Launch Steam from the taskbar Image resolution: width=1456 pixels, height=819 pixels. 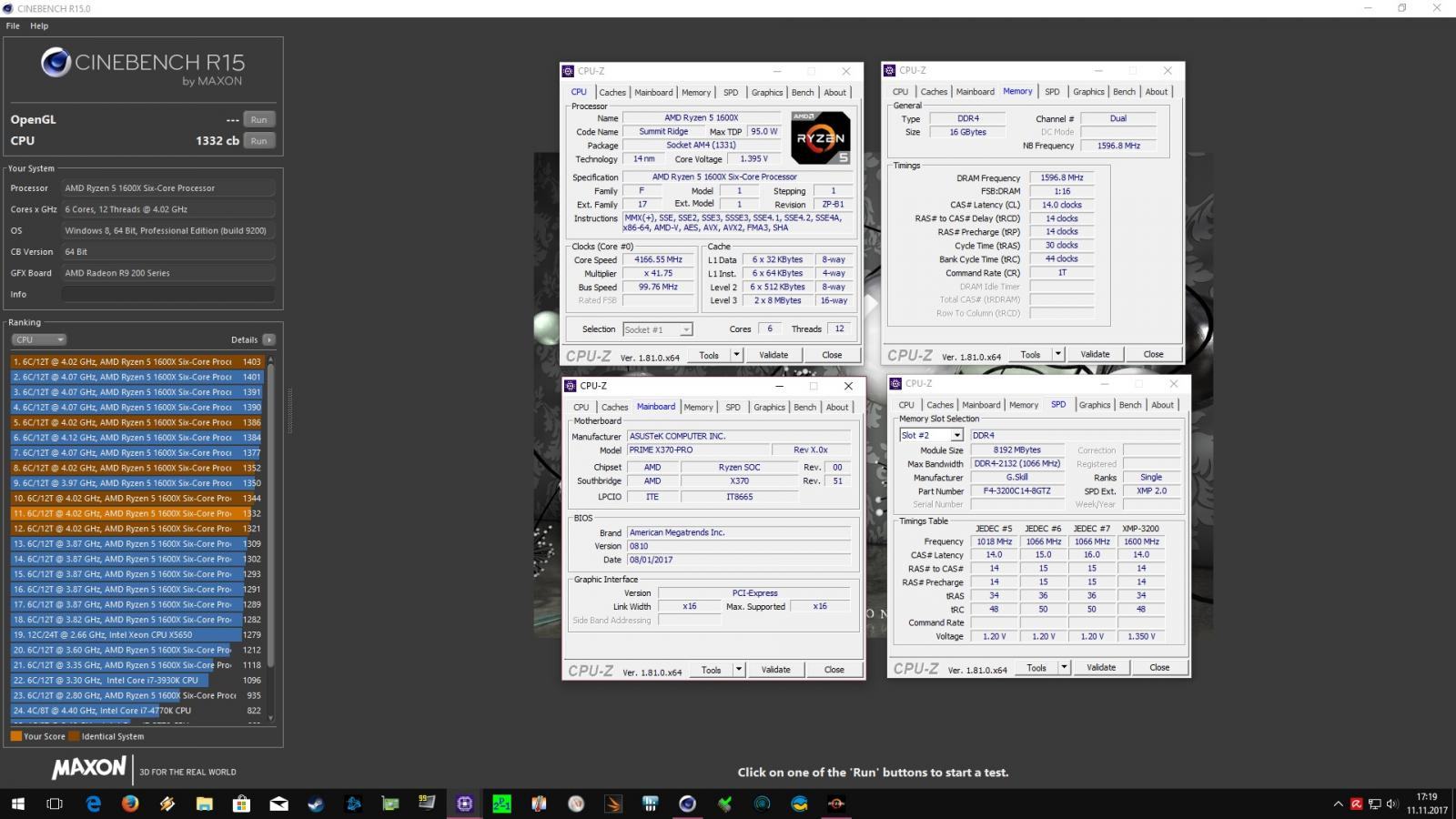(x=316, y=804)
